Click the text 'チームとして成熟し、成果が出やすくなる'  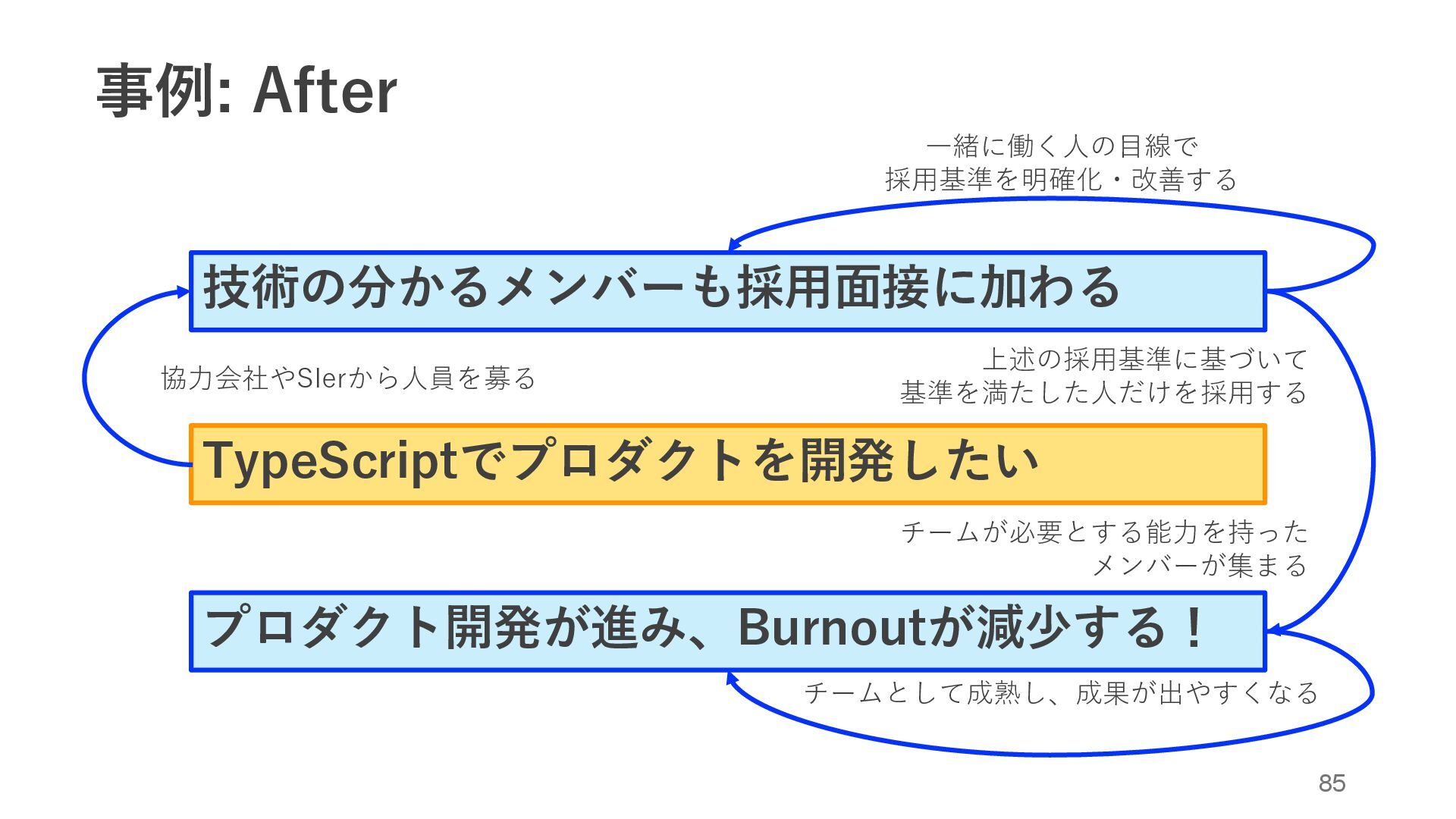(1060, 692)
